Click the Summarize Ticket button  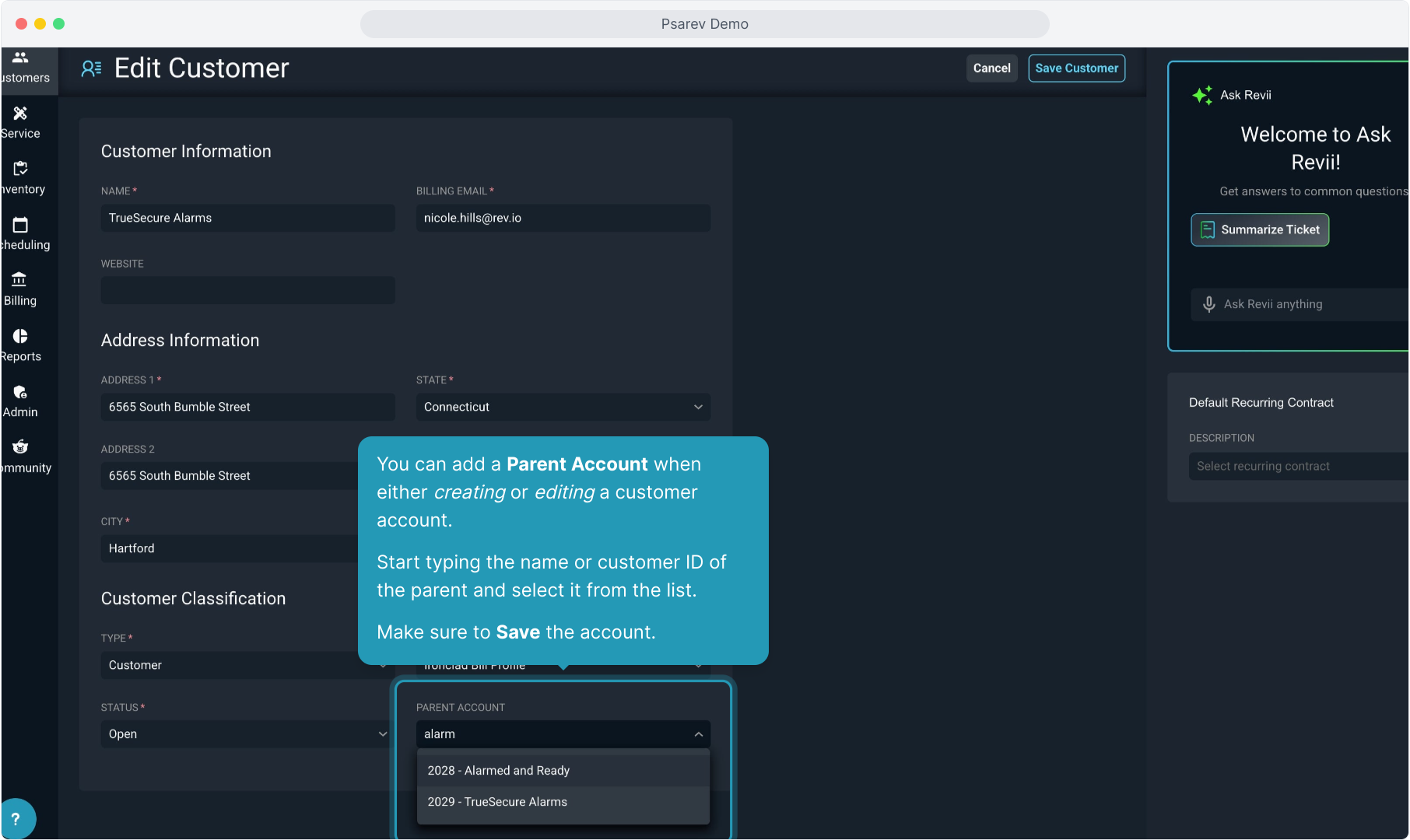tap(1260, 229)
